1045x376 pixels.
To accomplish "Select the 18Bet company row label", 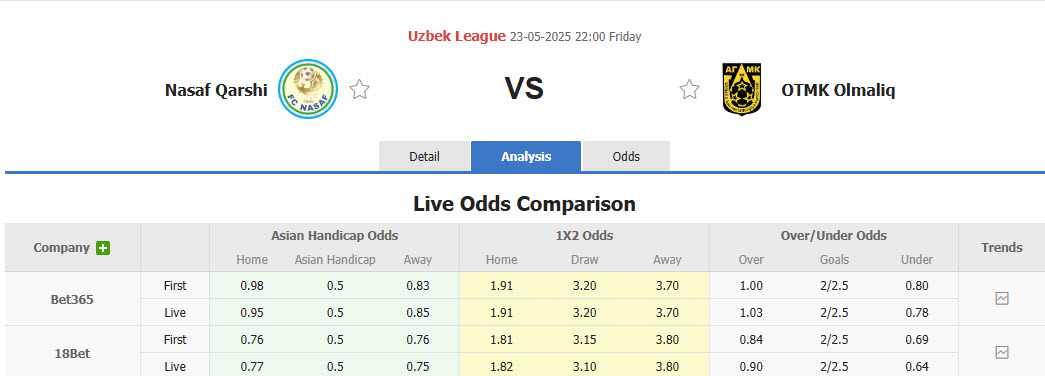I will click(72, 353).
